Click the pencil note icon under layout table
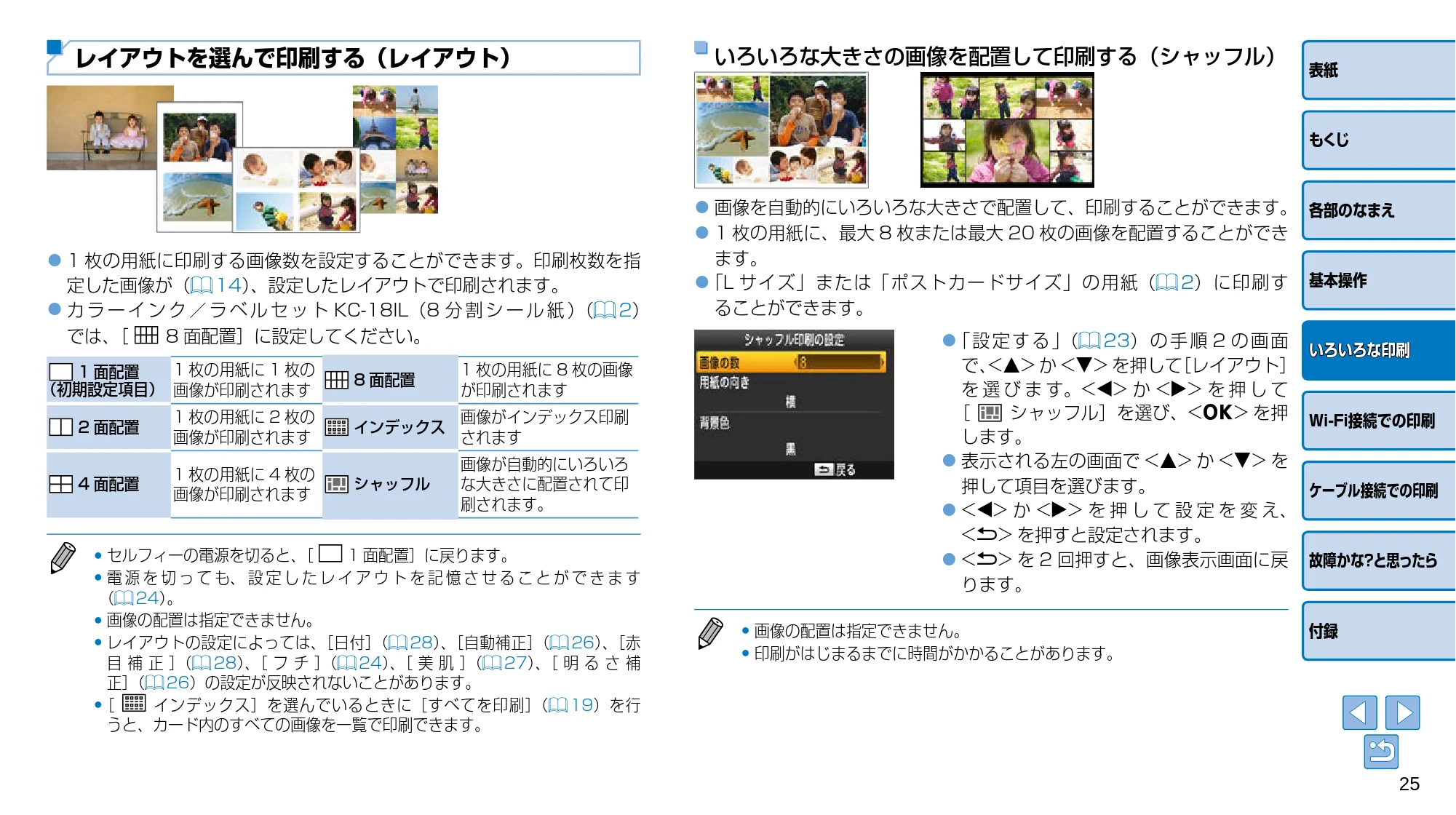The width and height of the screenshot is (1456, 815). point(63,557)
